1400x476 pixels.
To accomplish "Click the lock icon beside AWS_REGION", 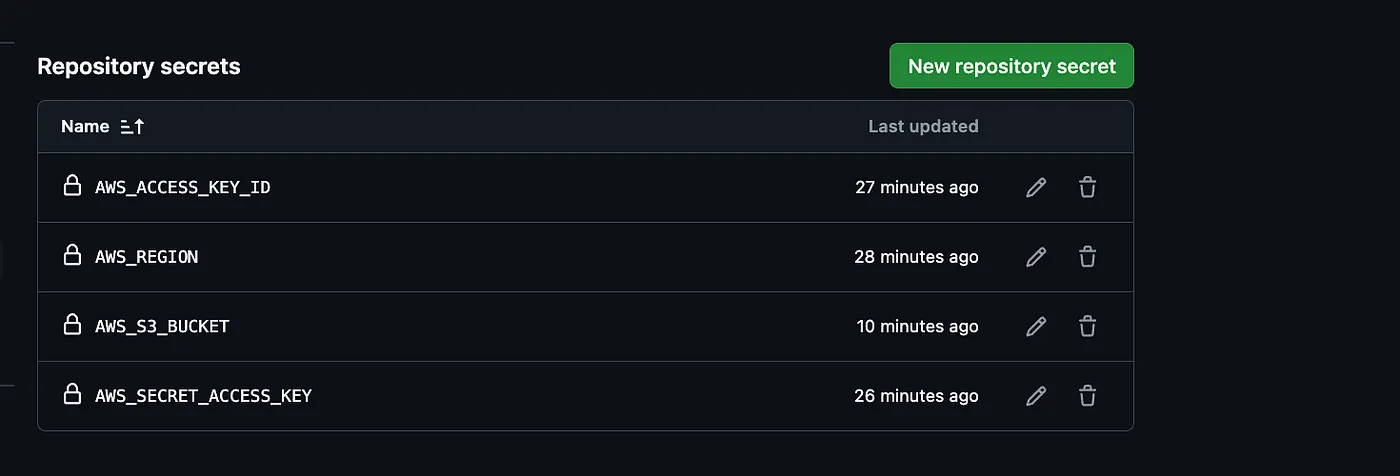I will tap(72, 256).
